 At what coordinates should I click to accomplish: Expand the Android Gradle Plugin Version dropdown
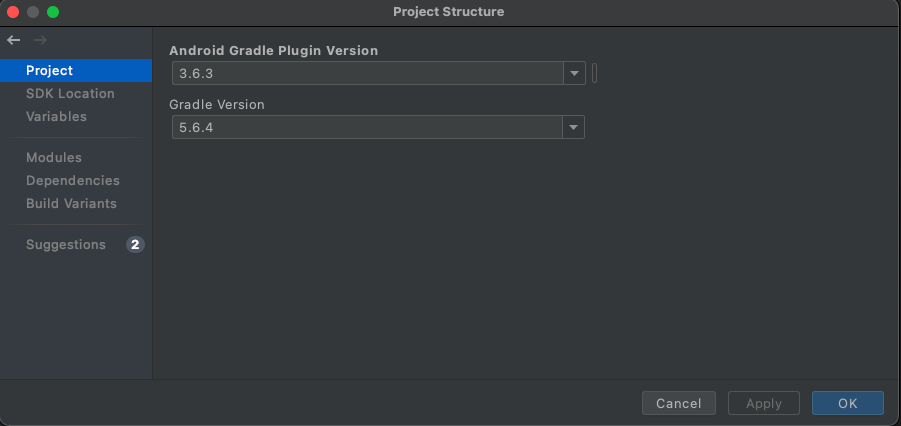pyautogui.click(x=574, y=74)
